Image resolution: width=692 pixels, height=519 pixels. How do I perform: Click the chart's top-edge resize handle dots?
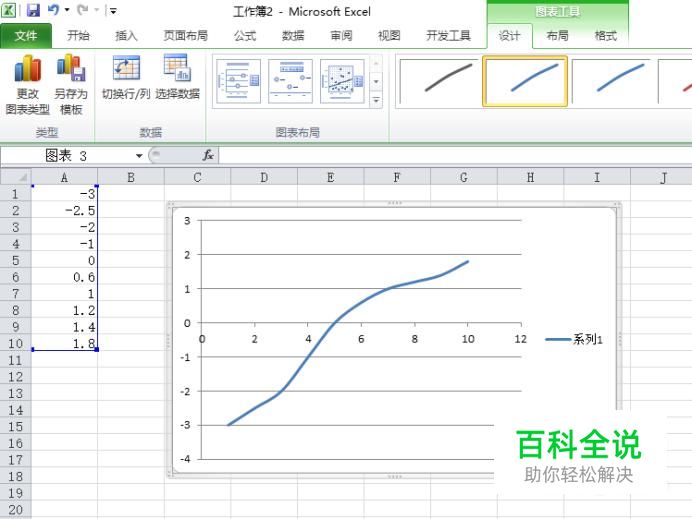[395, 203]
